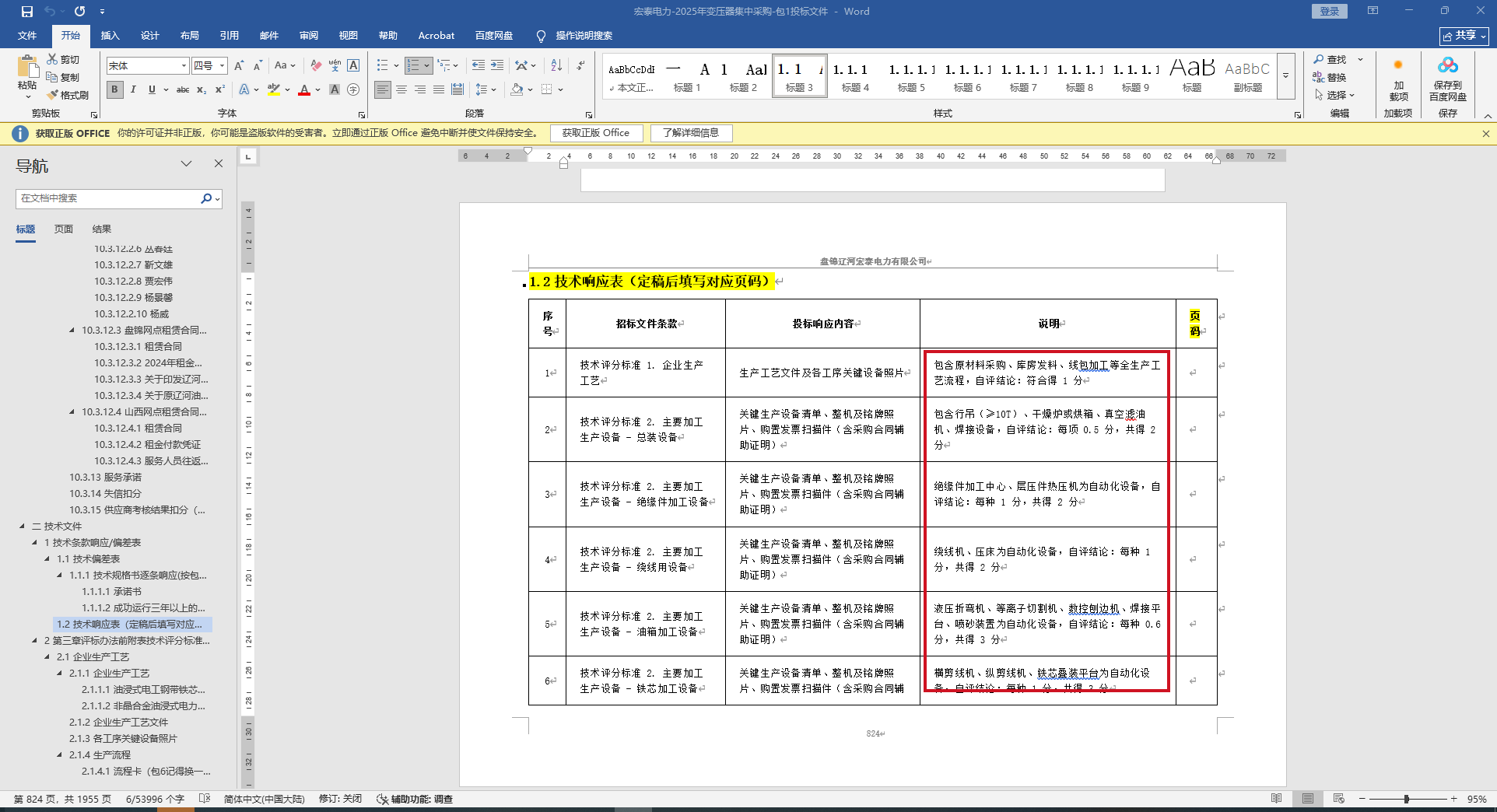Zoom in with the plus icon
Viewport: 1497px width, 812px height.
(x=1453, y=799)
